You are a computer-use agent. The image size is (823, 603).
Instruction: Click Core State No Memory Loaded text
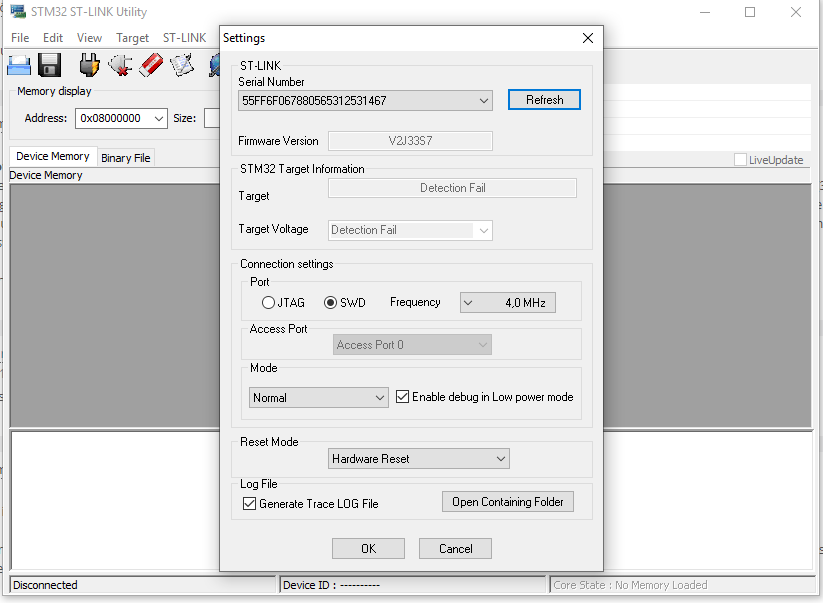pyautogui.click(x=630, y=585)
